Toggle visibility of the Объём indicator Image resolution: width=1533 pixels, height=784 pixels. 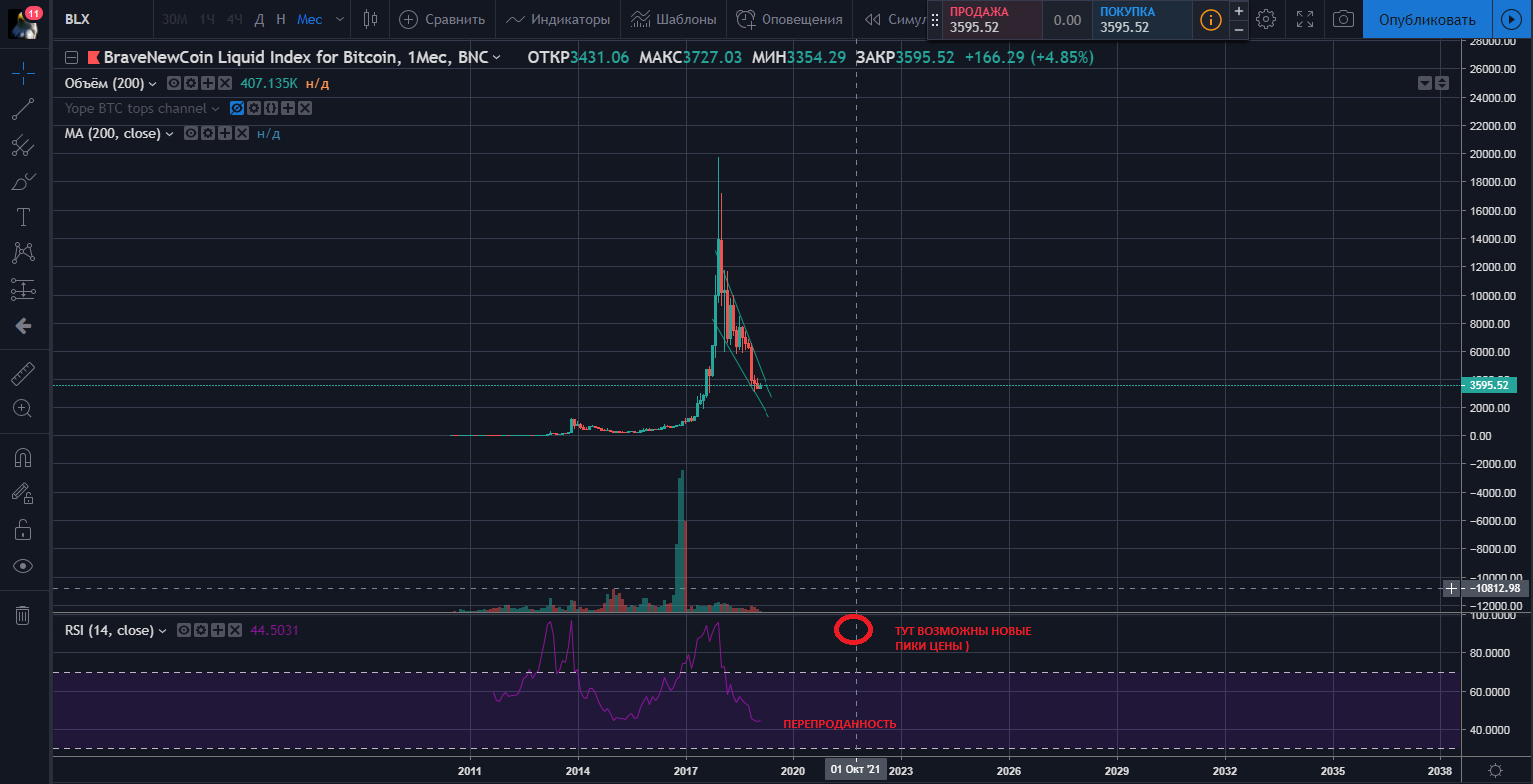(x=174, y=83)
